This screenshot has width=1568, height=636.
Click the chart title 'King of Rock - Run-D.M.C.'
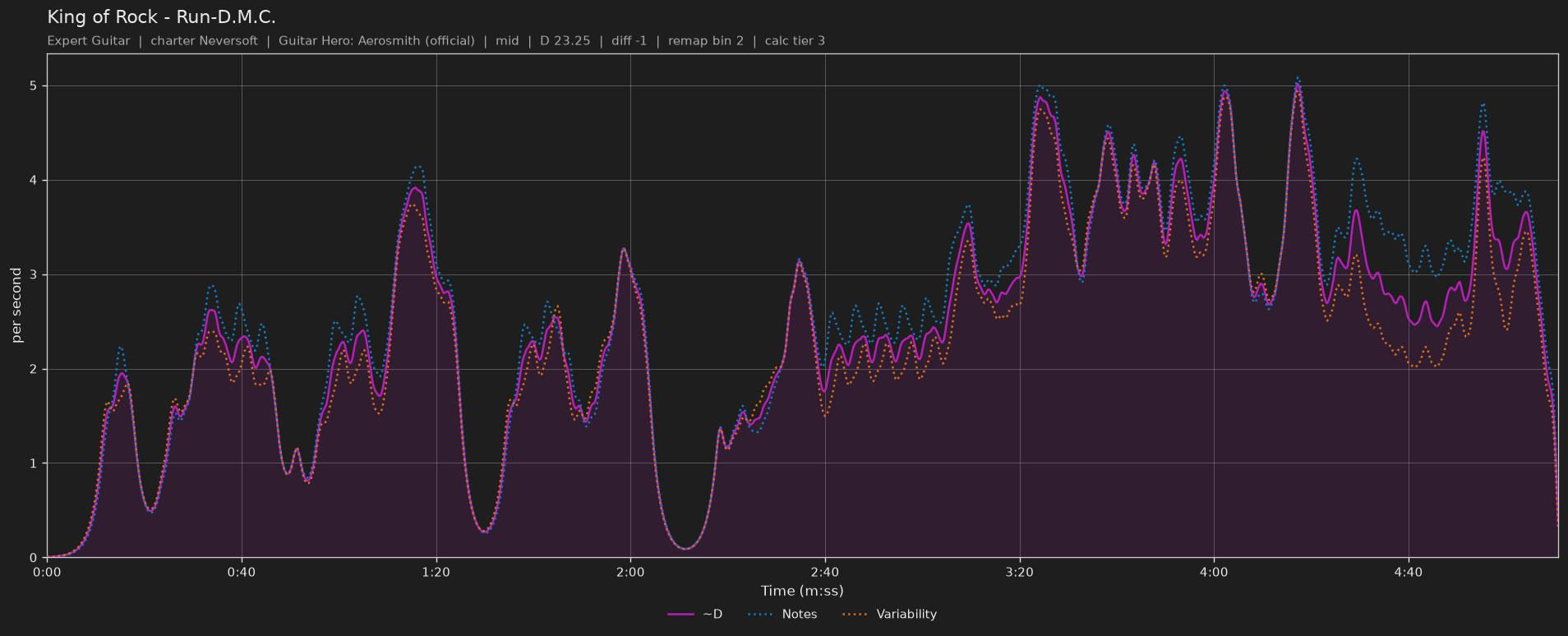161,17
